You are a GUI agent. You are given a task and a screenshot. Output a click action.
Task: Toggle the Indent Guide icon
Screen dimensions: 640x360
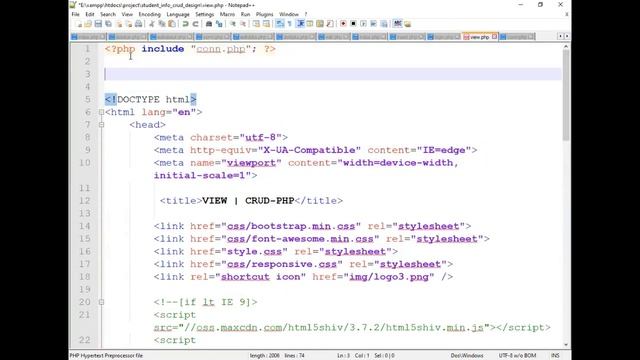tap(300, 24)
